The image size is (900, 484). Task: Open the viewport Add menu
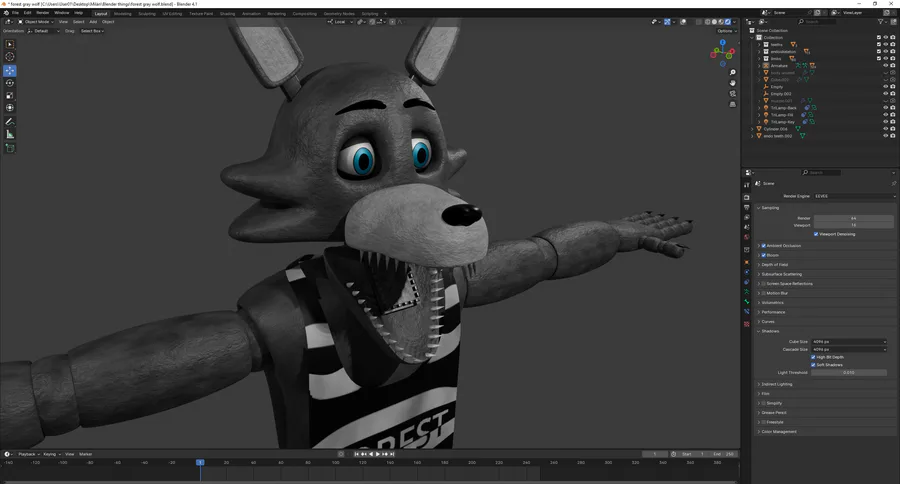click(x=93, y=22)
